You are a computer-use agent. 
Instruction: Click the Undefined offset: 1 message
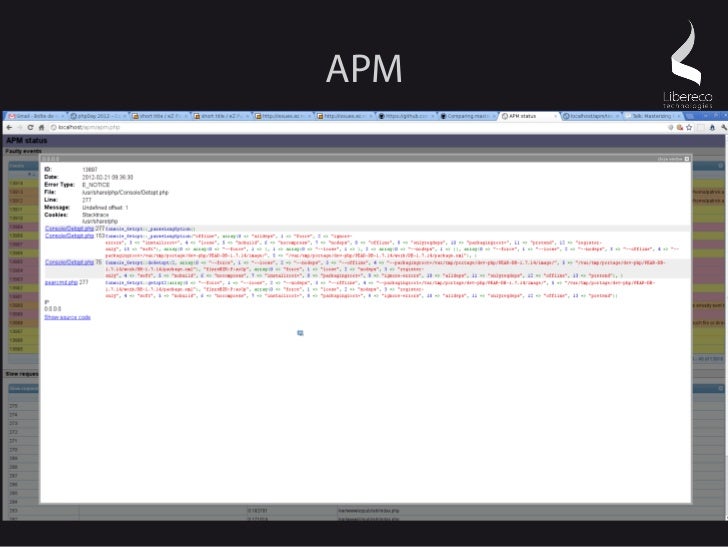point(105,208)
